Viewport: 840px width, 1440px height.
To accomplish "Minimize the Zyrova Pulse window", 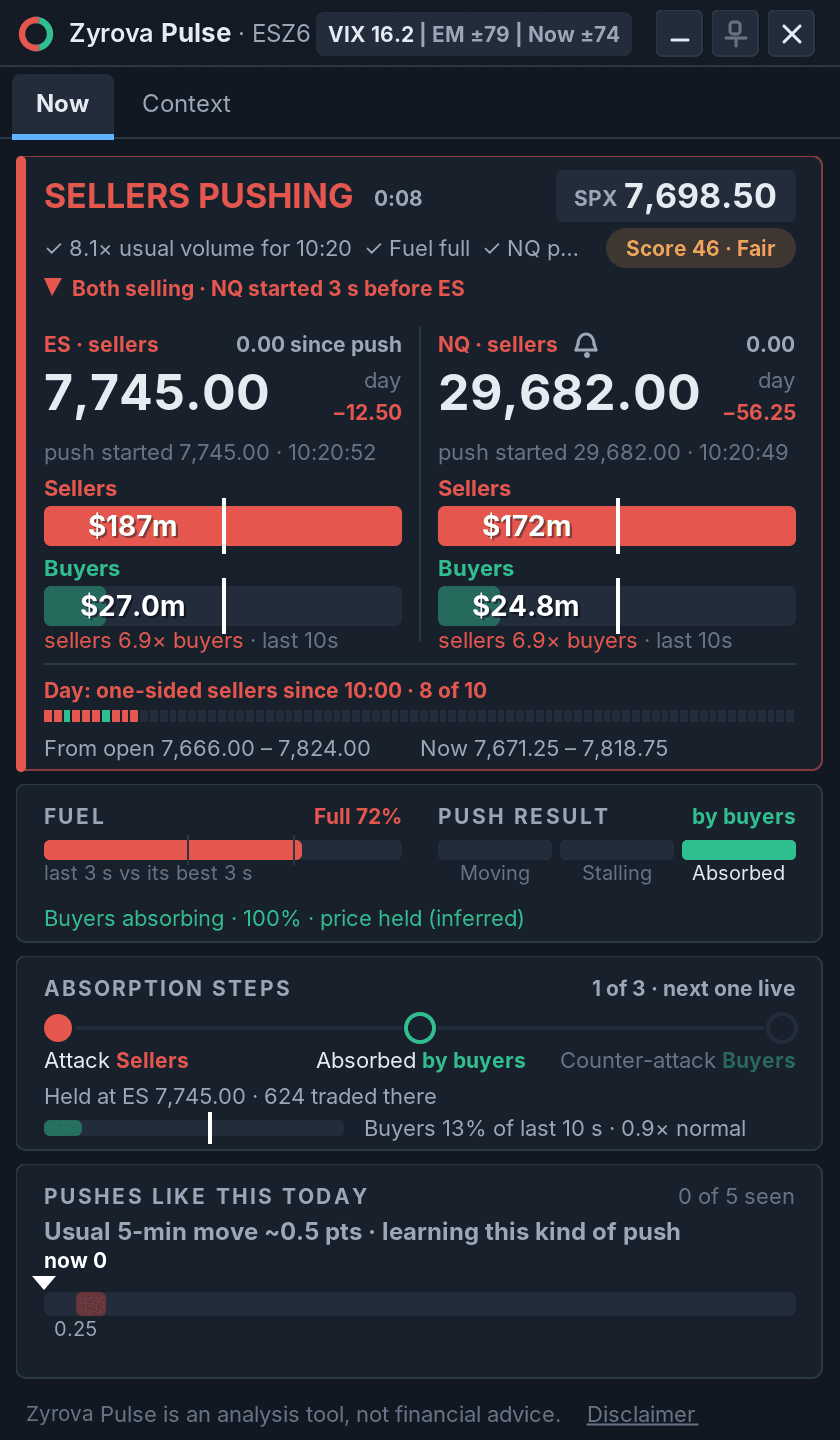I will (679, 34).
